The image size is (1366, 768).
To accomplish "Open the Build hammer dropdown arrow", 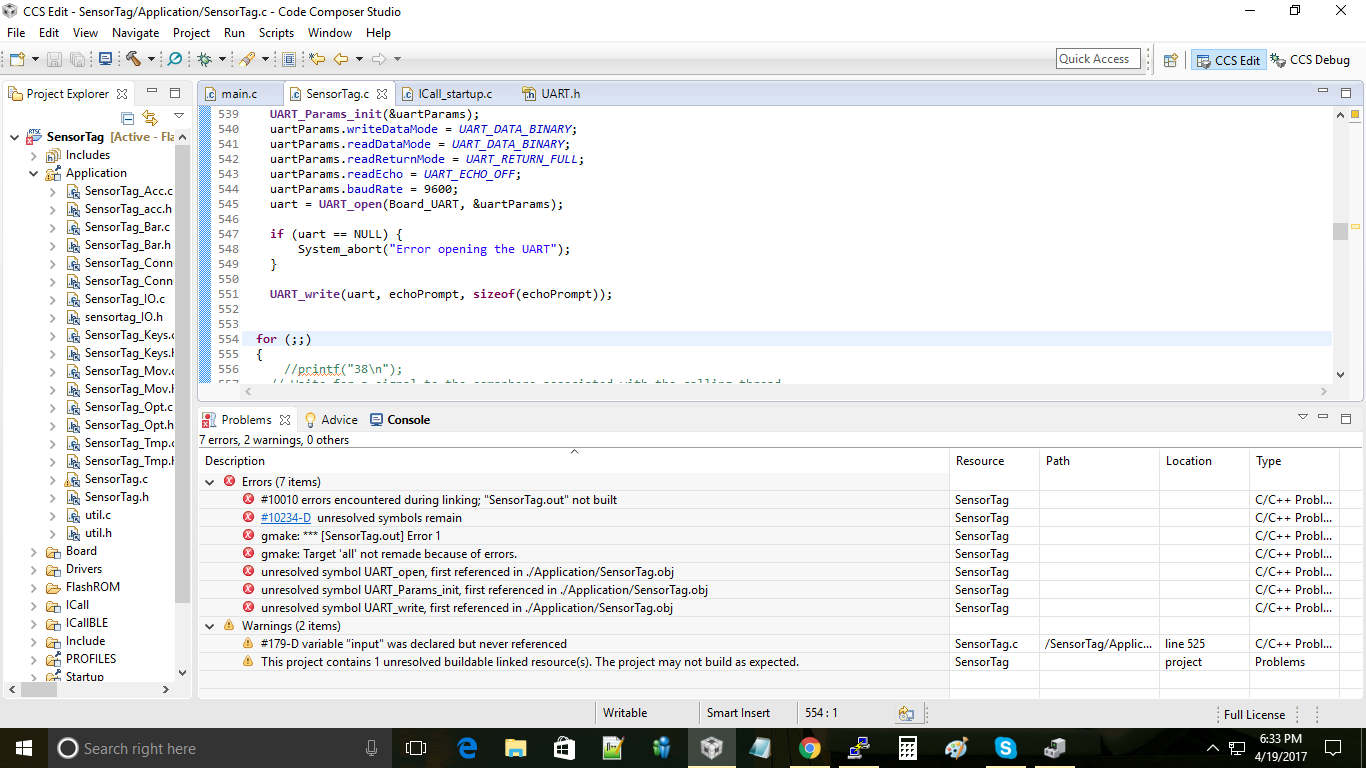I will click(x=150, y=59).
